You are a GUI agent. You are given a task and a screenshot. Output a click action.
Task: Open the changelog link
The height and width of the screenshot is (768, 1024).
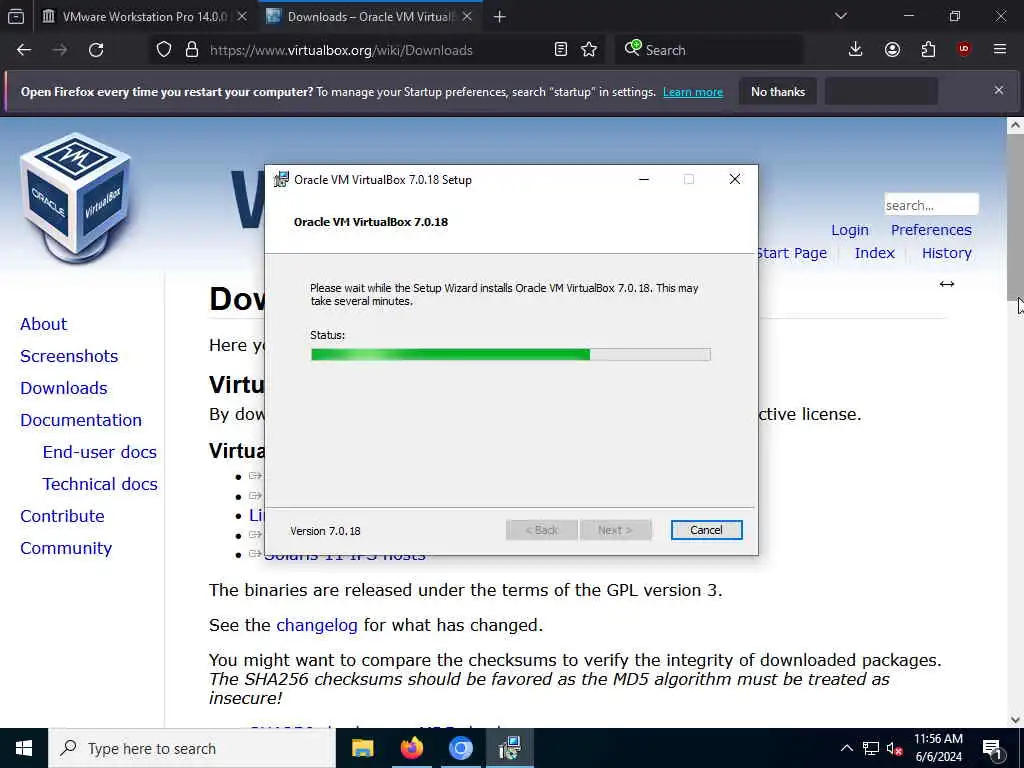[317, 625]
